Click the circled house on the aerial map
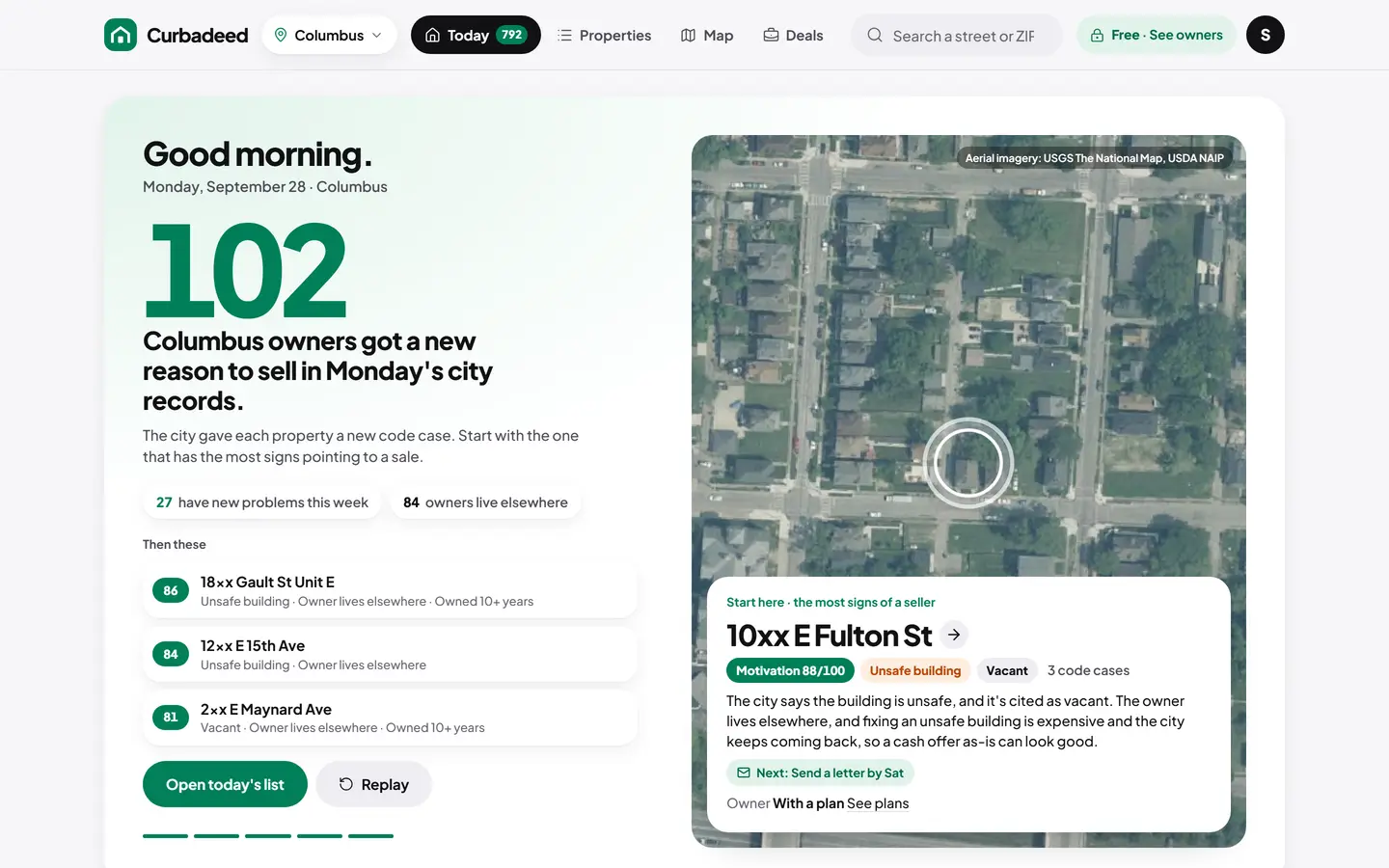1389x868 pixels. click(x=967, y=463)
